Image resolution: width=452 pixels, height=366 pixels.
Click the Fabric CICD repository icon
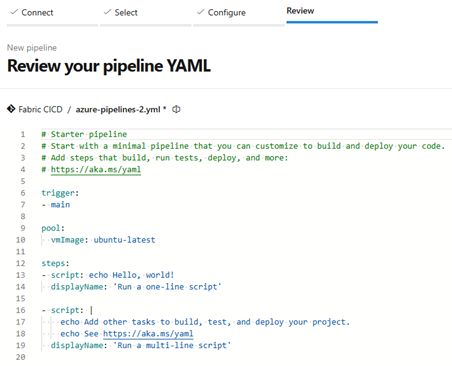(x=11, y=109)
